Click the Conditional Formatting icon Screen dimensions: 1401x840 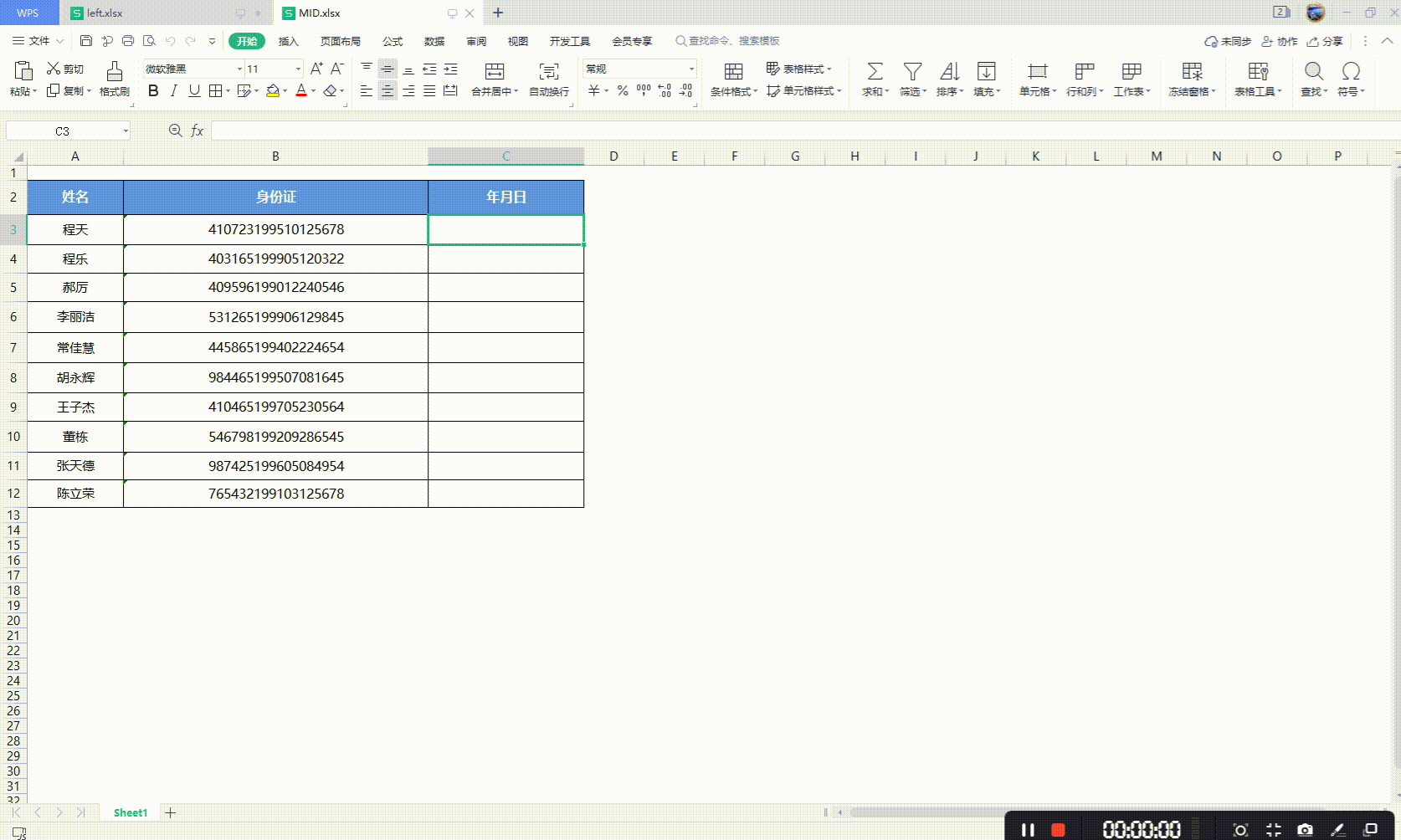tap(733, 71)
